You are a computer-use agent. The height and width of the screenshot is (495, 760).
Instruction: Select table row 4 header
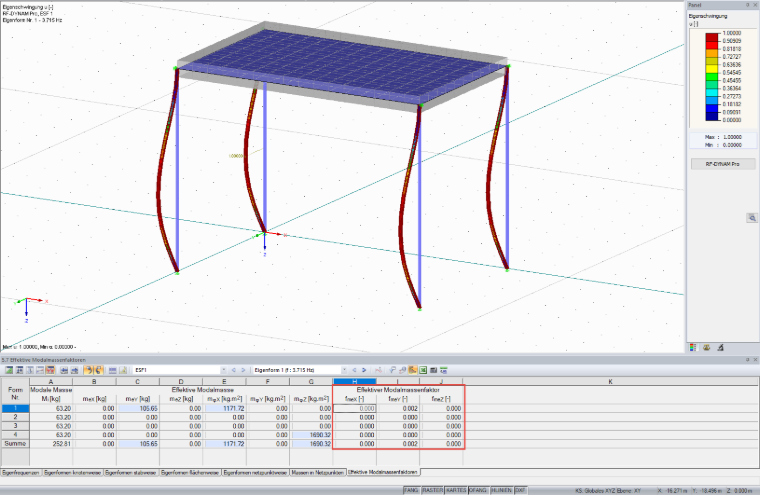(15, 434)
